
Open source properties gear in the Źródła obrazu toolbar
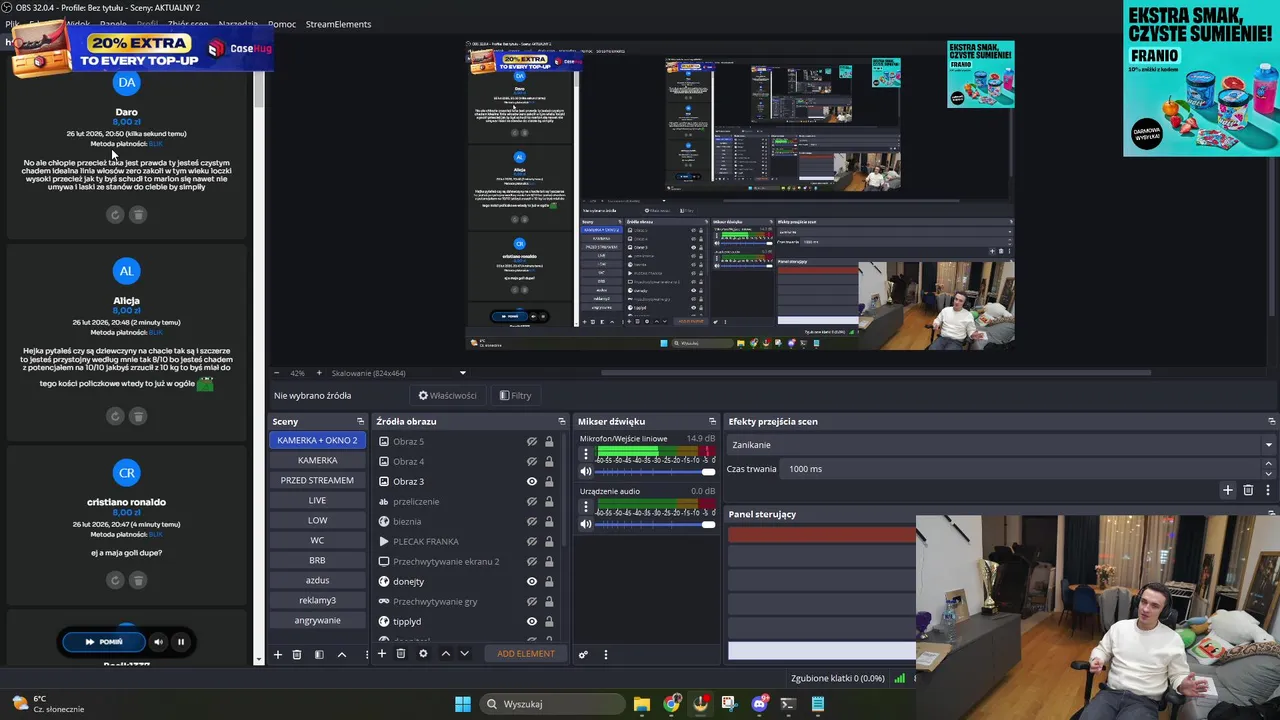click(x=423, y=653)
